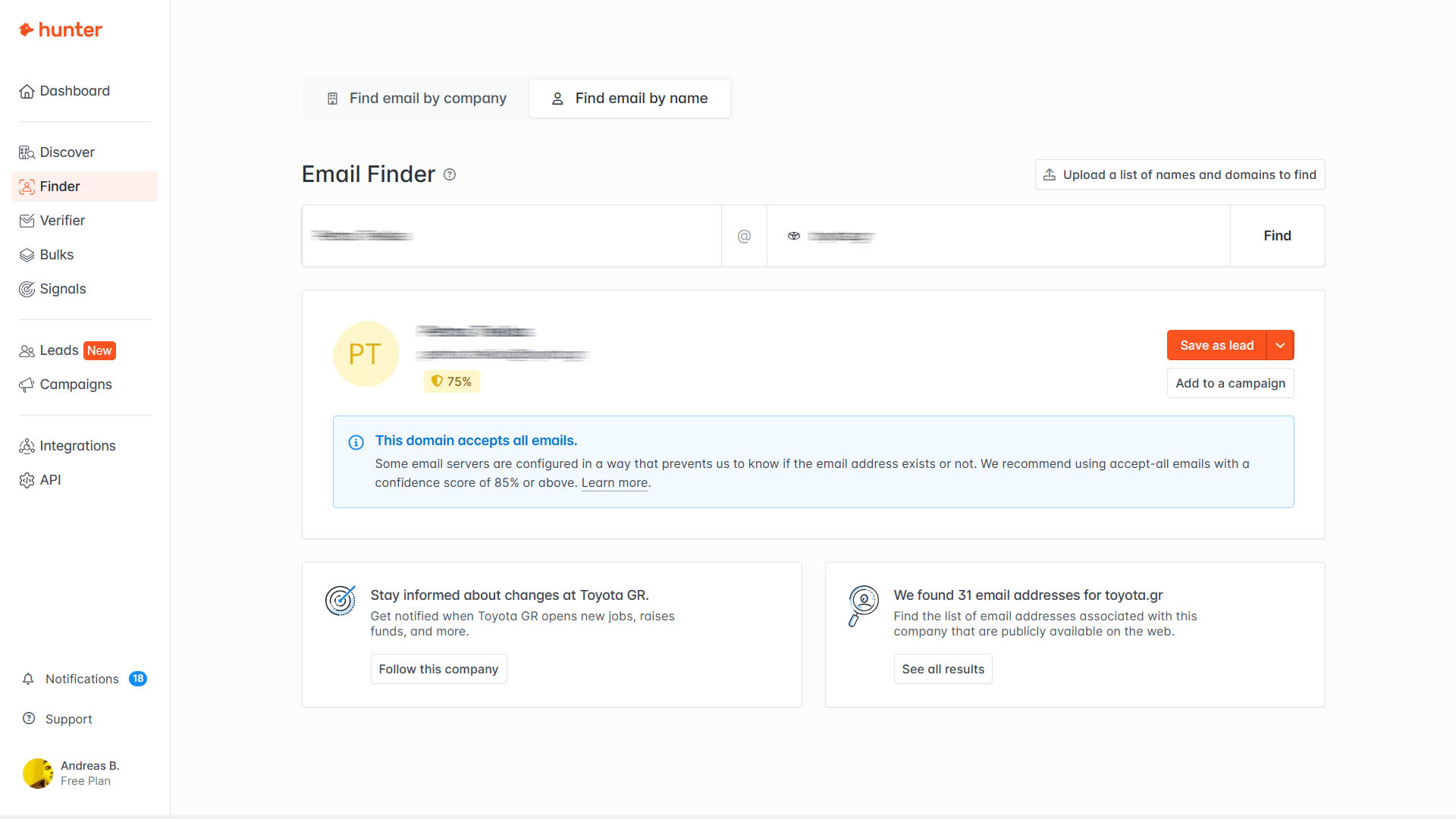Screen dimensions: 1456x819
Task: Switch to Find email by company tab
Action: tap(416, 99)
